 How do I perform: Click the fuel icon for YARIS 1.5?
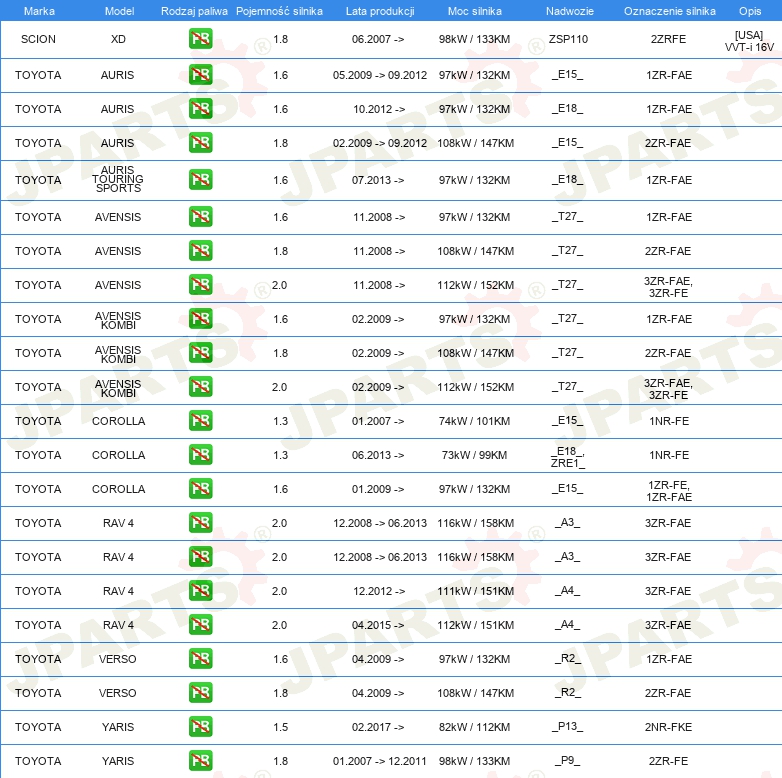[200, 727]
